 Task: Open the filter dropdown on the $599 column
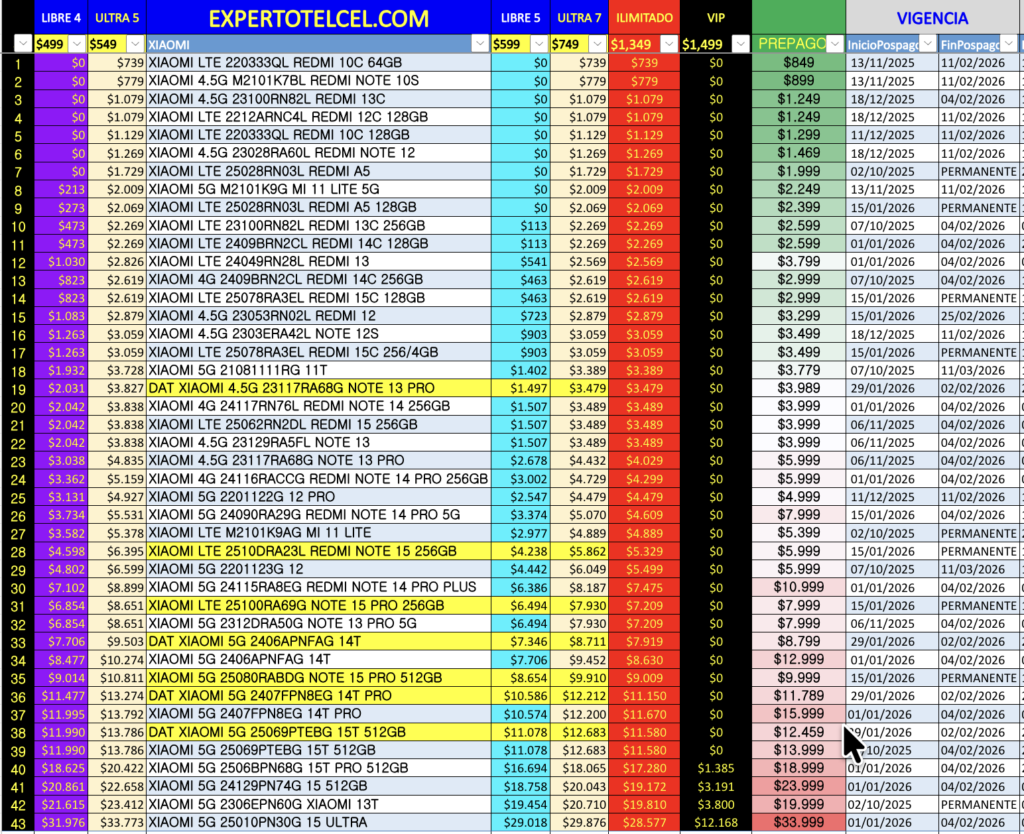[540, 44]
